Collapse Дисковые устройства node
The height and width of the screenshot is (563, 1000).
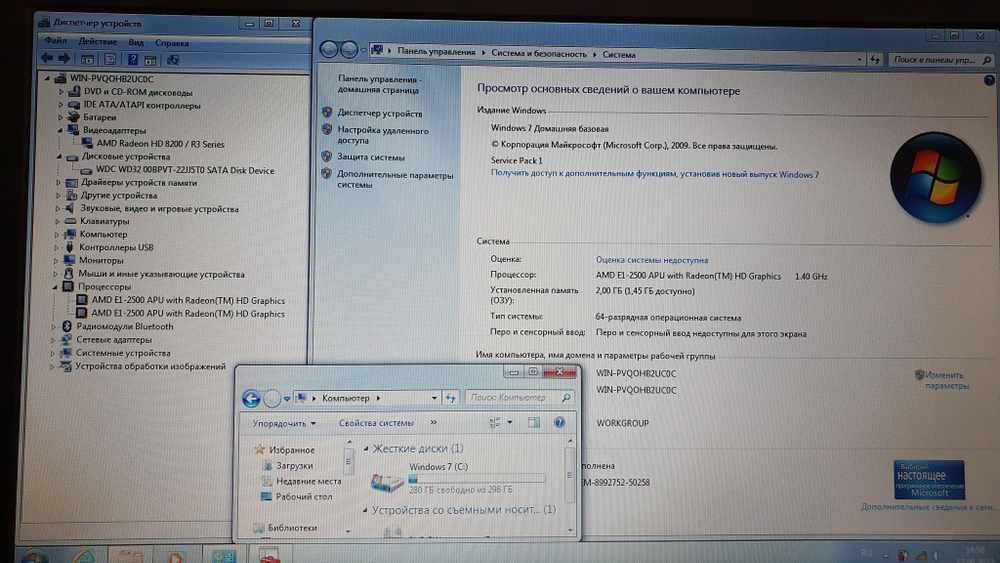pyautogui.click(x=59, y=156)
